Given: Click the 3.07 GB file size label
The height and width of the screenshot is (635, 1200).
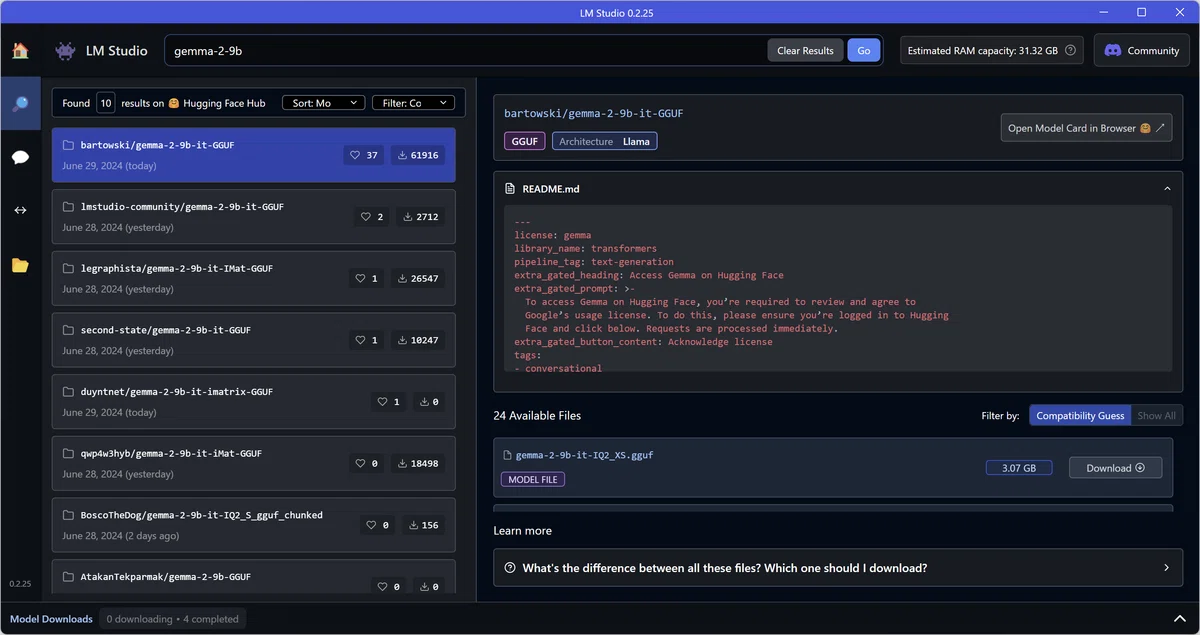Looking at the screenshot, I should [x=1019, y=467].
